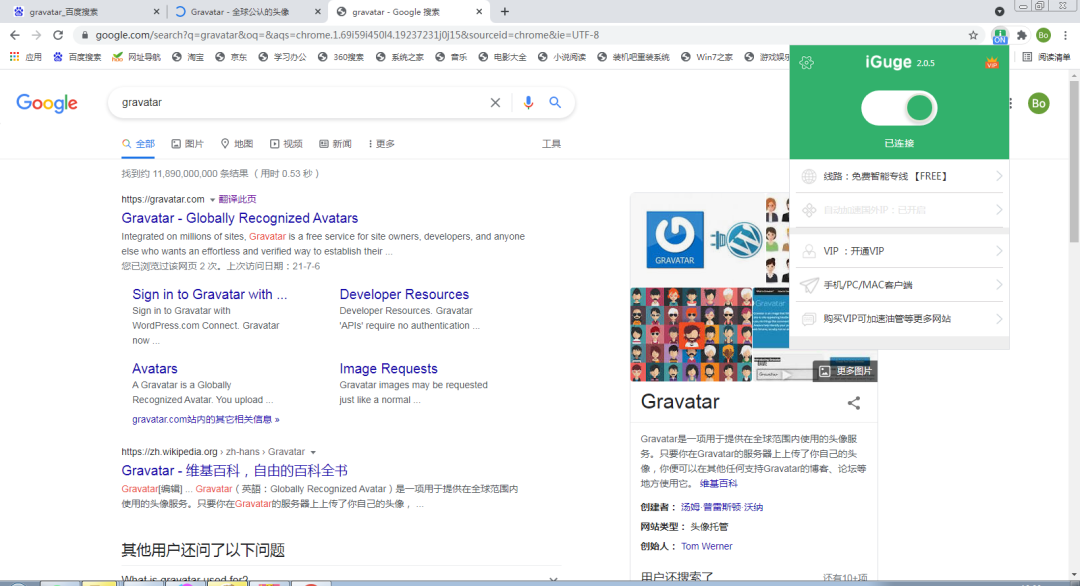
Task: Click the paper plane icon next to 手机/PC/MAC客户端
Action: [807, 283]
